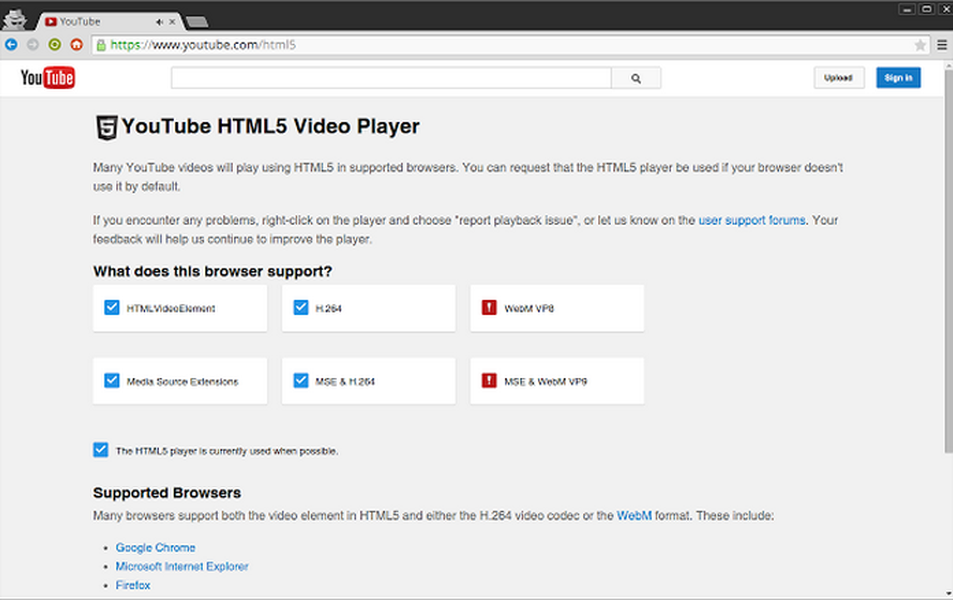Click the tab audio speaker icon
The width and height of the screenshot is (953, 600).
click(x=159, y=22)
